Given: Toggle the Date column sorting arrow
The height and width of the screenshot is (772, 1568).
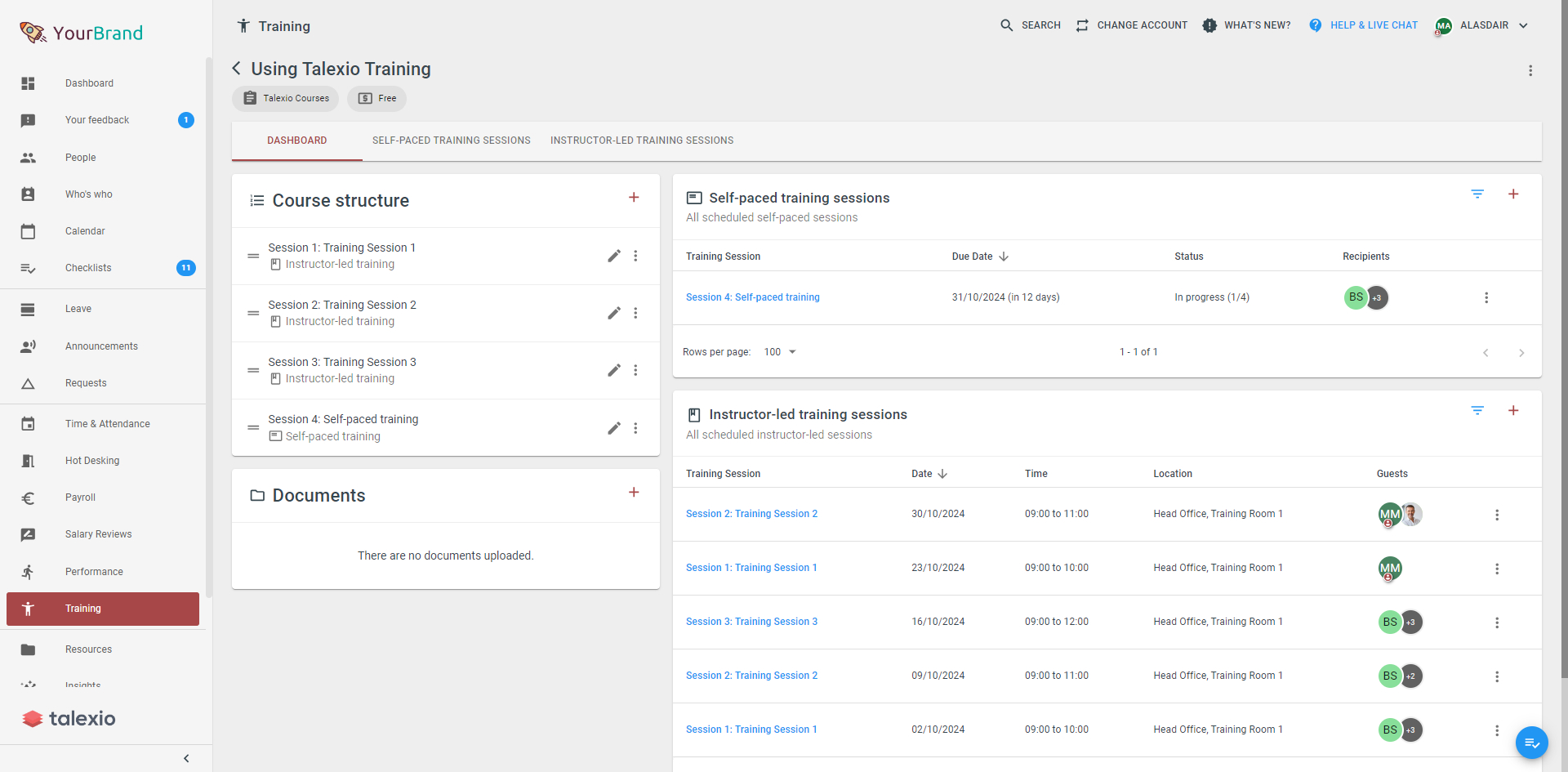Looking at the screenshot, I should pos(944,473).
